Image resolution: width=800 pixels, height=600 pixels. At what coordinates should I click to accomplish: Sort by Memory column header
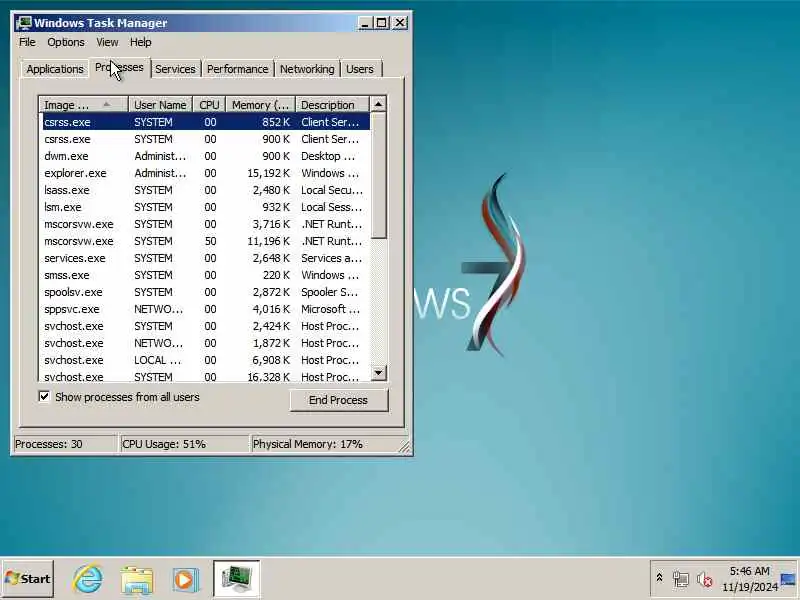point(261,105)
